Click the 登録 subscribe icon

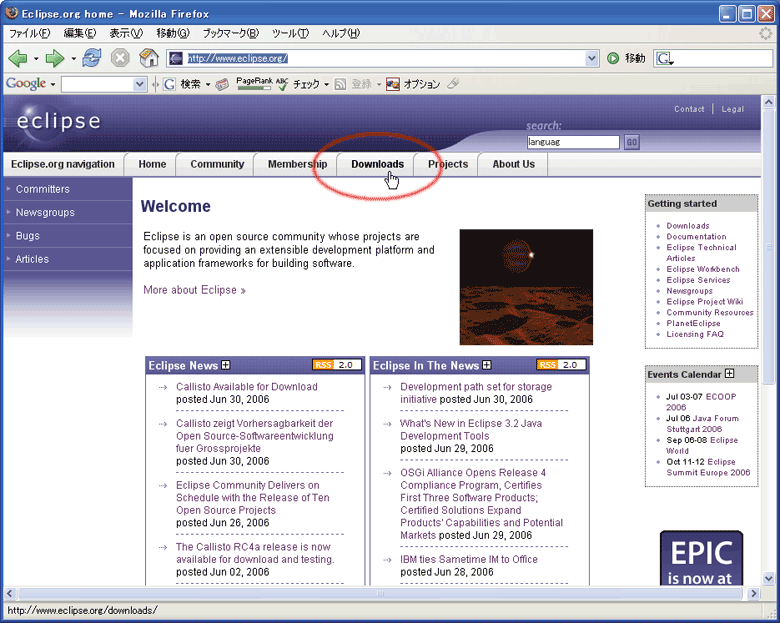[340, 84]
